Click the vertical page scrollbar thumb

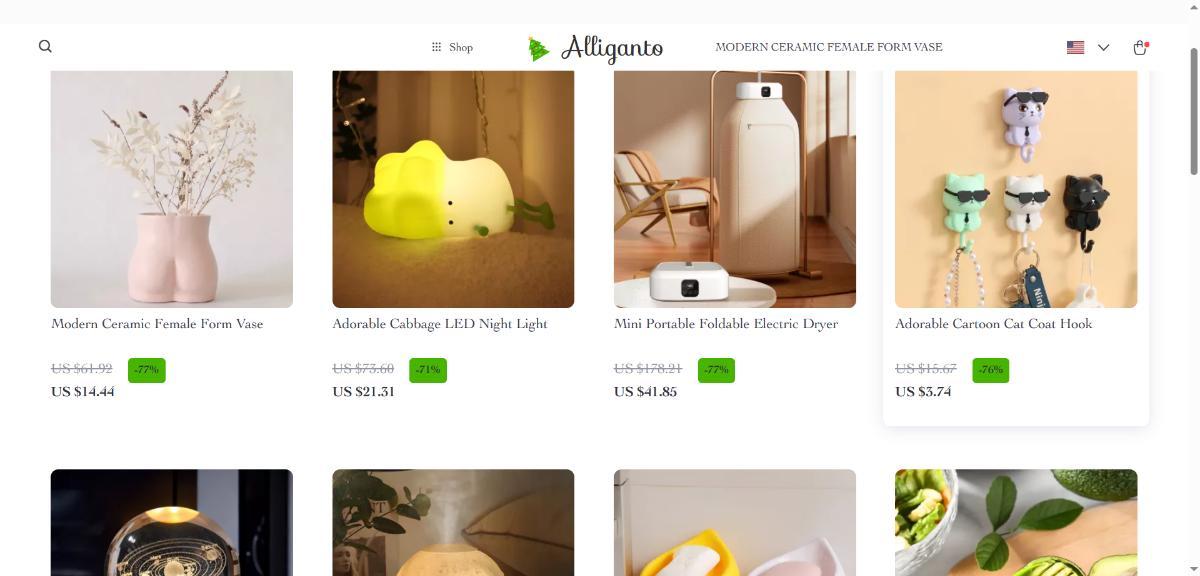pyautogui.click(x=1193, y=110)
